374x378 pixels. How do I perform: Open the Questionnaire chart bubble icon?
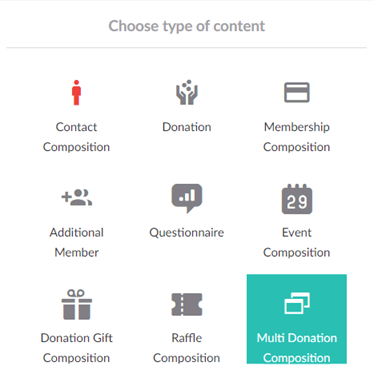coord(187,198)
